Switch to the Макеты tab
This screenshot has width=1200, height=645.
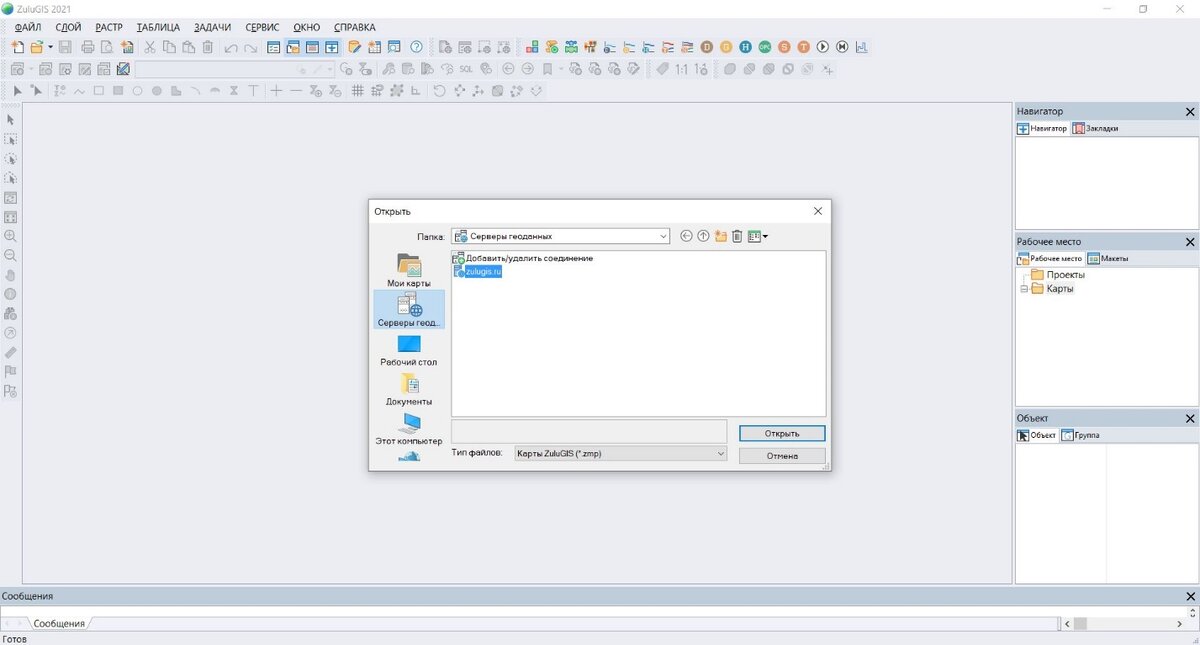(x=1108, y=258)
